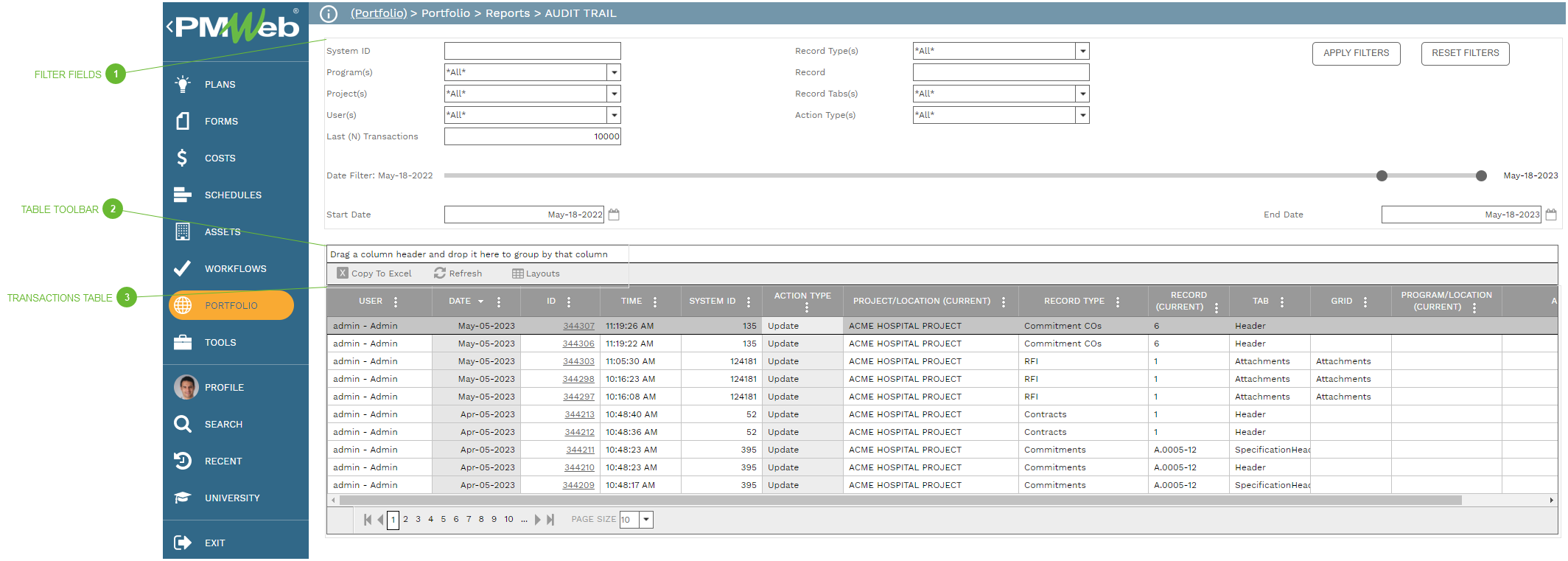
Task: Expand the User(s) dropdown
Action: tap(614, 115)
